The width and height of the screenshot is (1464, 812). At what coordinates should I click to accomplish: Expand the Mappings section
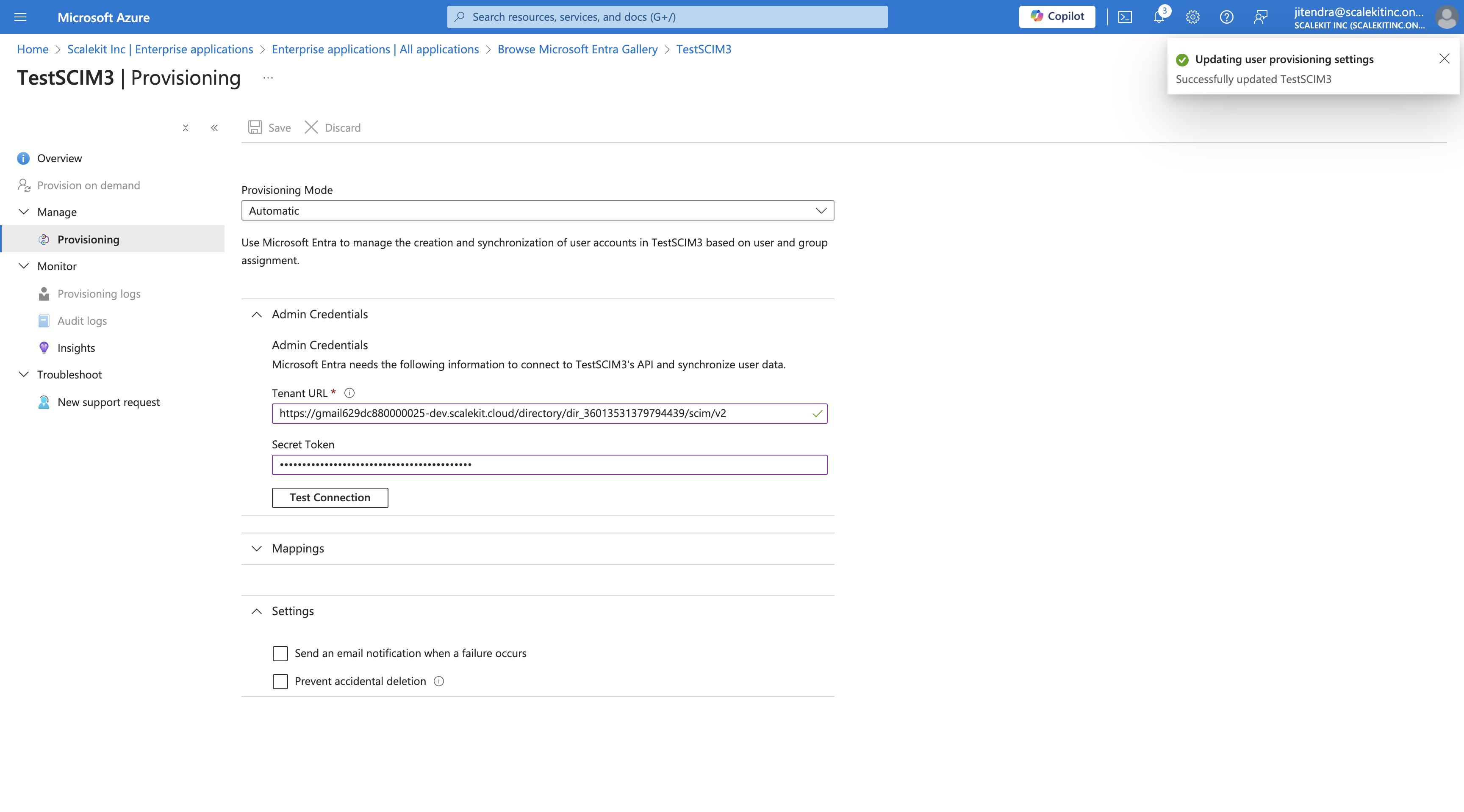pos(256,548)
